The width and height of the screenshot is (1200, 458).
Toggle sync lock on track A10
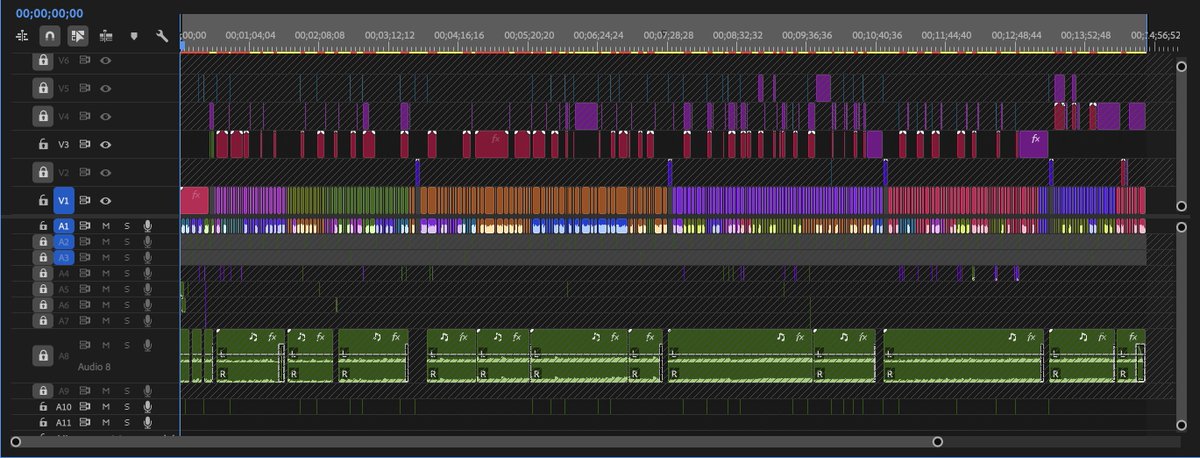86,407
